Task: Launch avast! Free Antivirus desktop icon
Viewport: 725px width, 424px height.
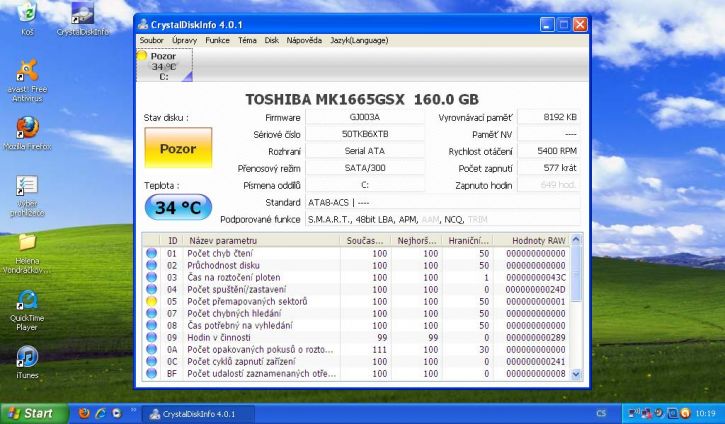Action: point(27,80)
